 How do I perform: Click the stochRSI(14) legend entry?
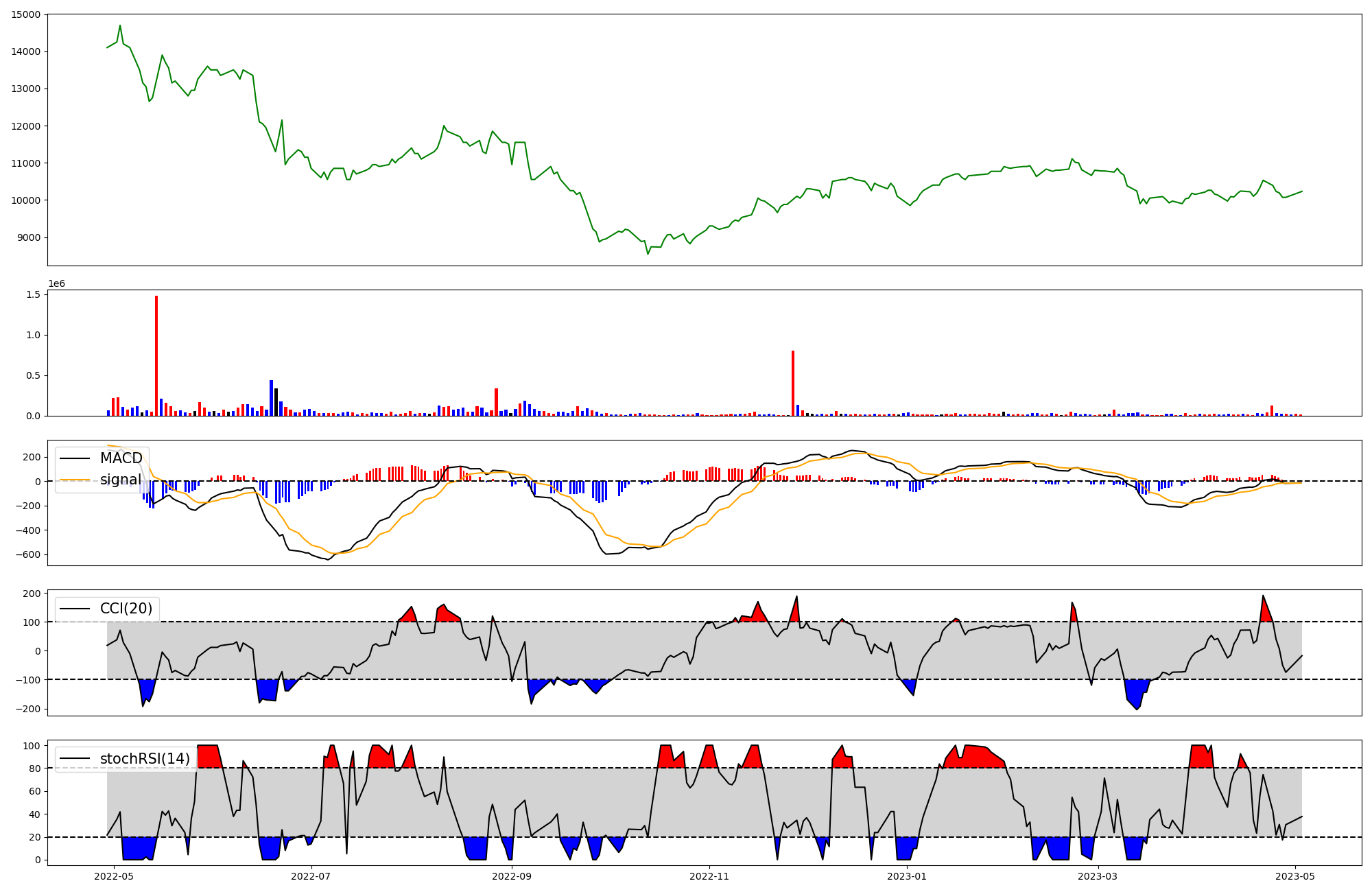click(x=145, y=758)
